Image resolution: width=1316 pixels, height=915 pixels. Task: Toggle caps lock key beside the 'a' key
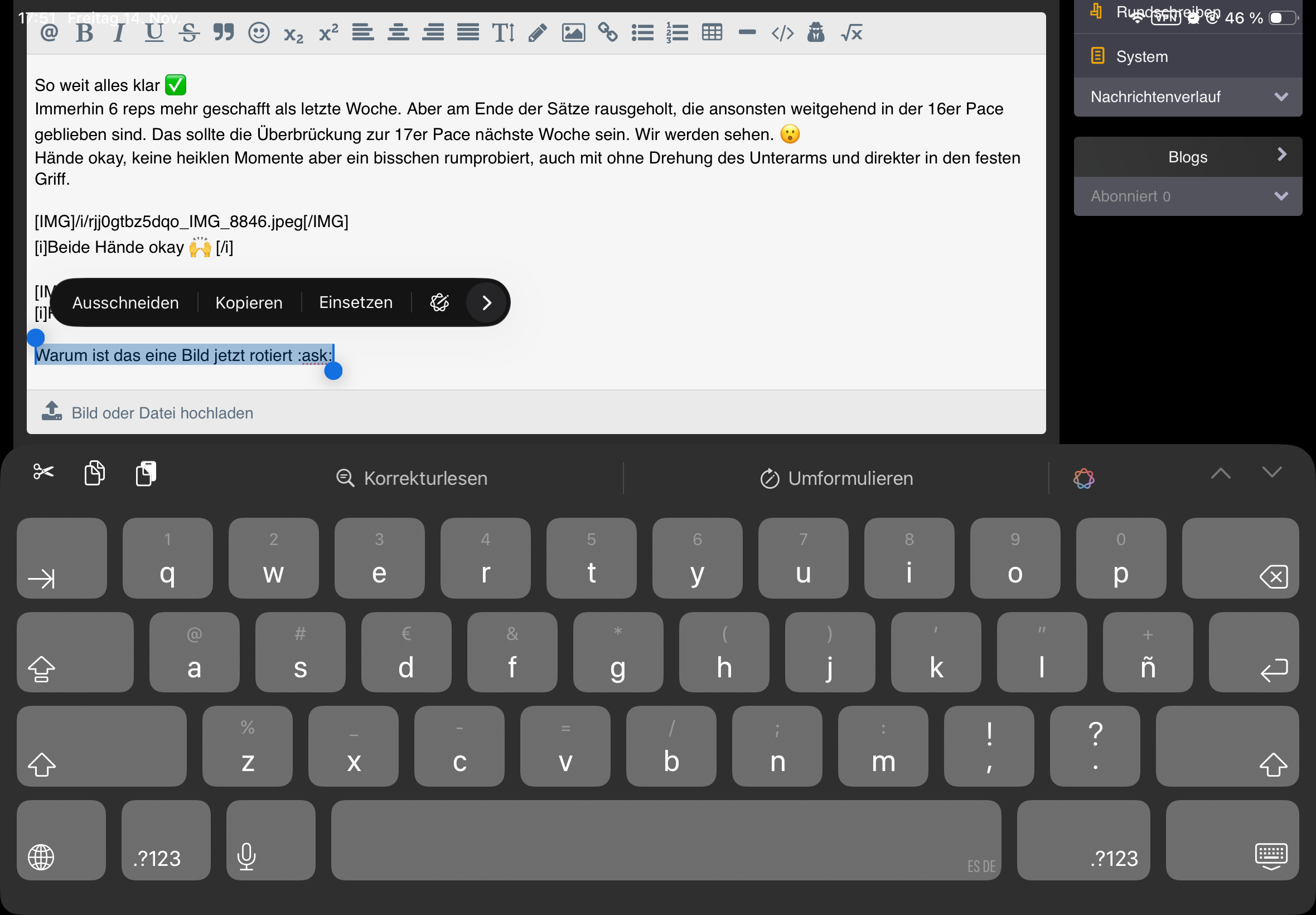[x=75, y=652]
